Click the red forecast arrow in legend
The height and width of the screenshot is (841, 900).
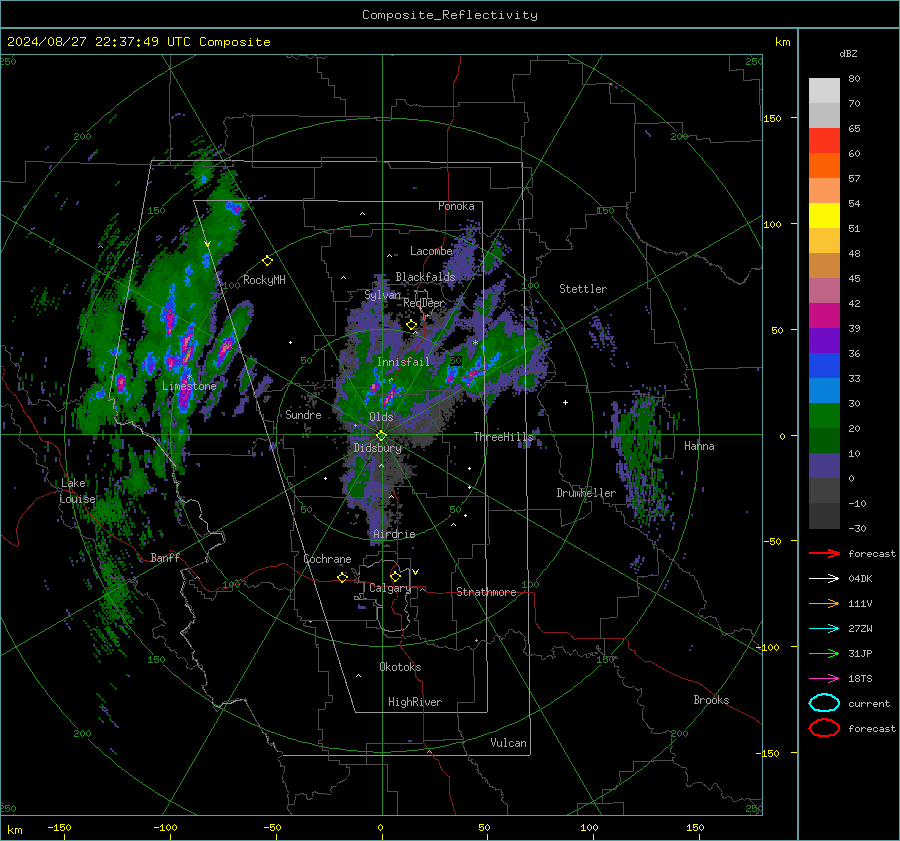824,553
